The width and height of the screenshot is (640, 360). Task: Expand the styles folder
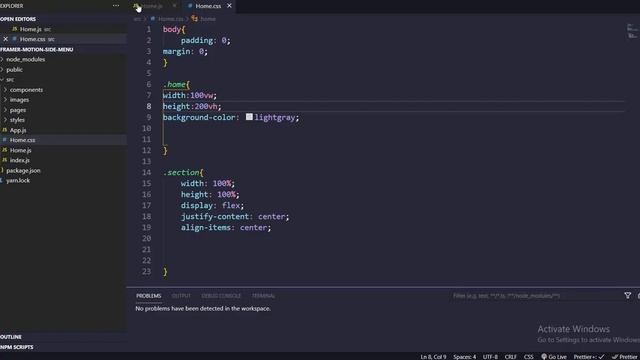tap(17, 120)
